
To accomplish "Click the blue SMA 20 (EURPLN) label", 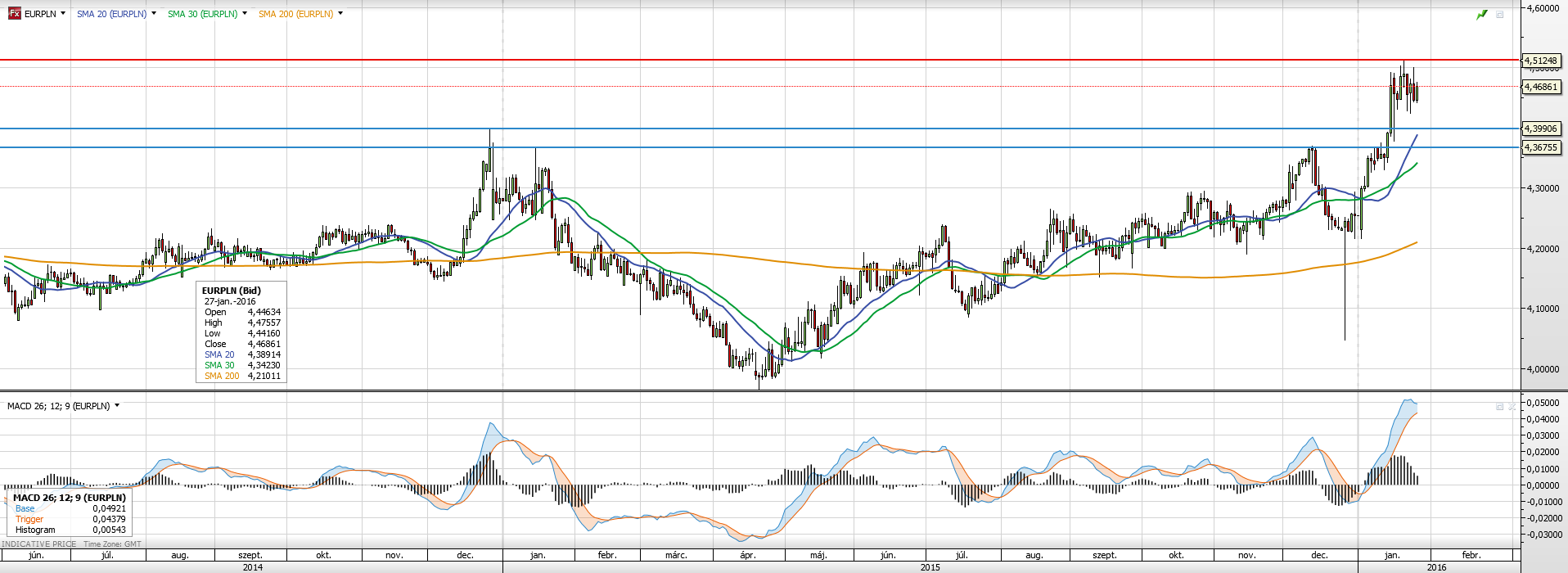I will click(111, 14).
